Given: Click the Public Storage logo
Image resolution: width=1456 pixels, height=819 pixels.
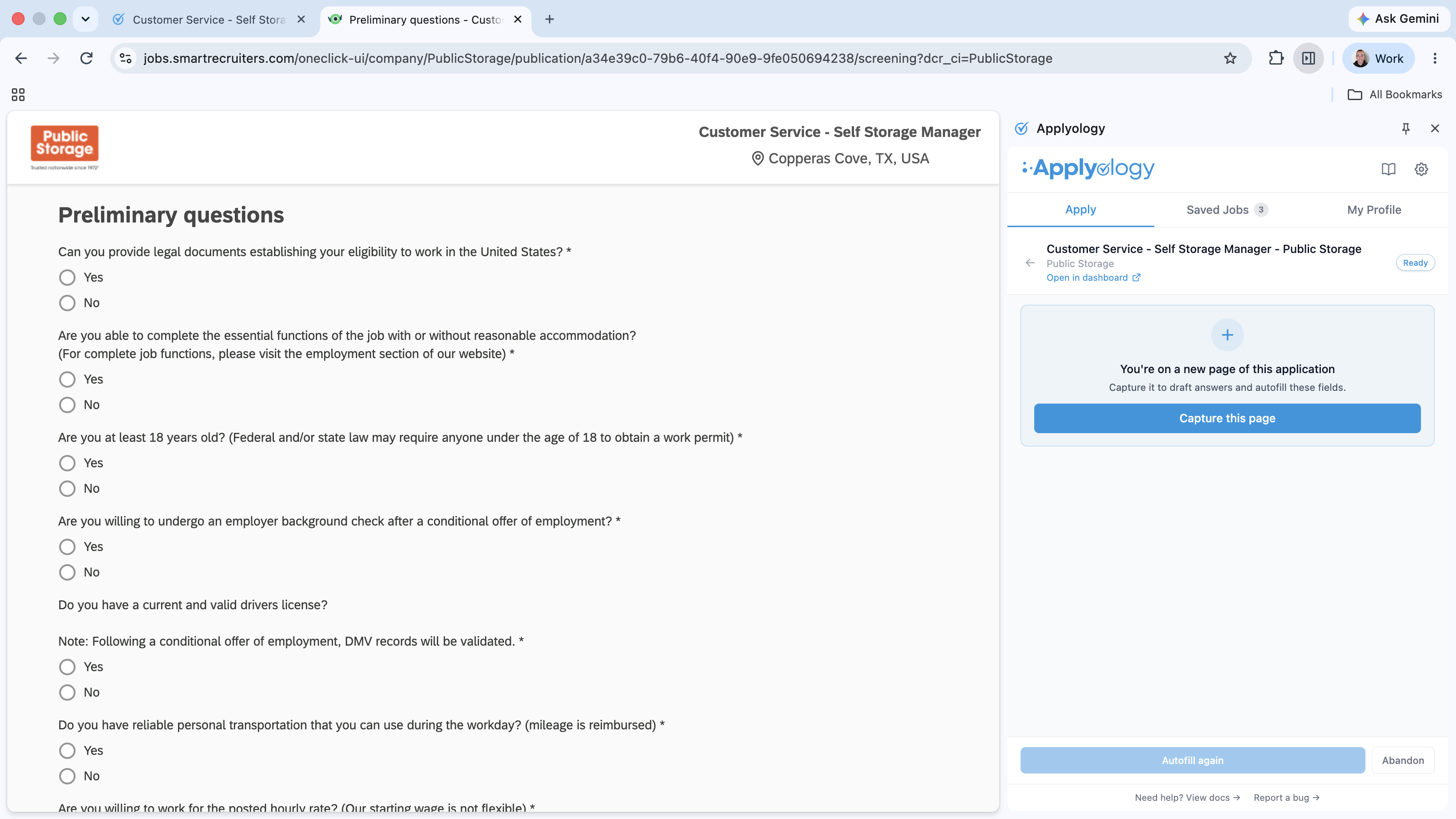Looking at the screenshot, I should 65,147.
